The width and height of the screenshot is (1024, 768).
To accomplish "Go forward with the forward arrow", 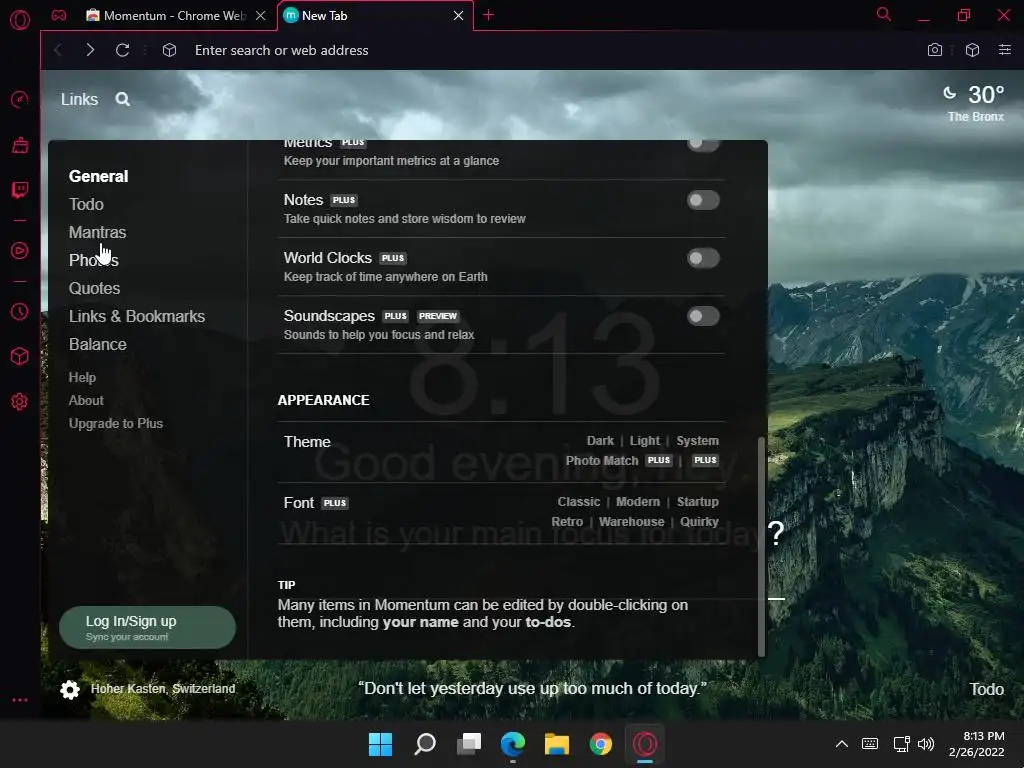I will [x=90, y=50].
